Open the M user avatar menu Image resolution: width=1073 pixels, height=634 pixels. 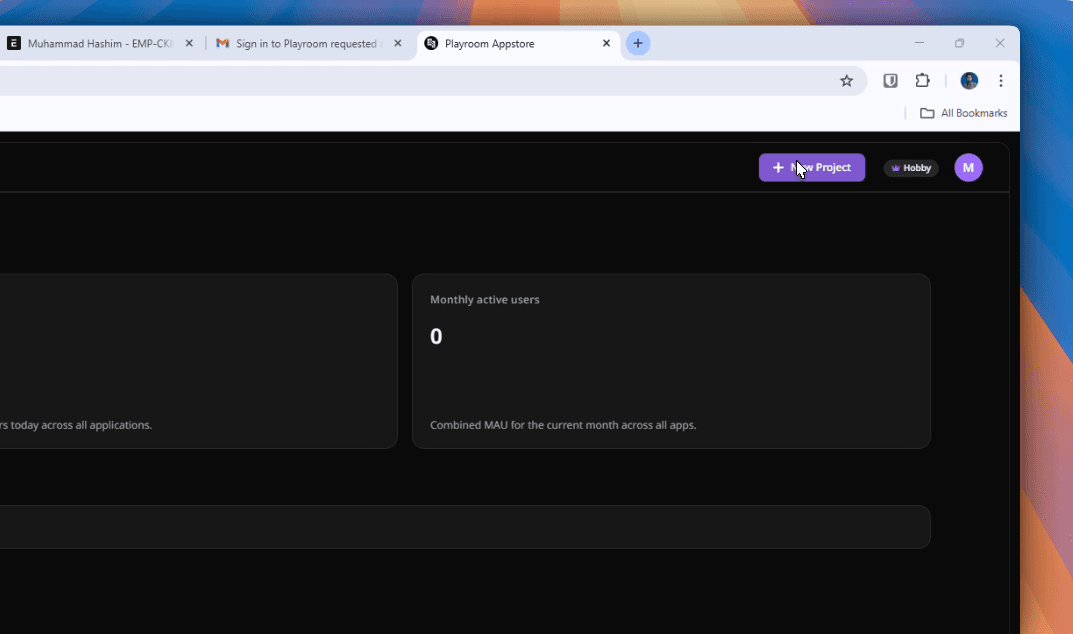click(x=968, y=168)
